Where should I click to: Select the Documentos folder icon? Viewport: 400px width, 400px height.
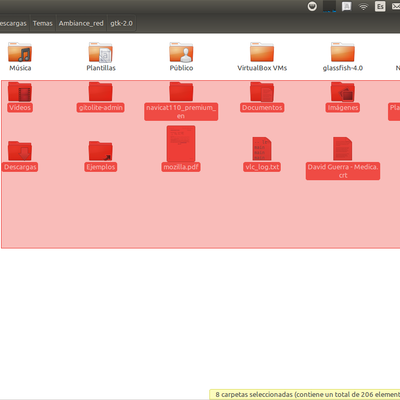tap(262, 92)
